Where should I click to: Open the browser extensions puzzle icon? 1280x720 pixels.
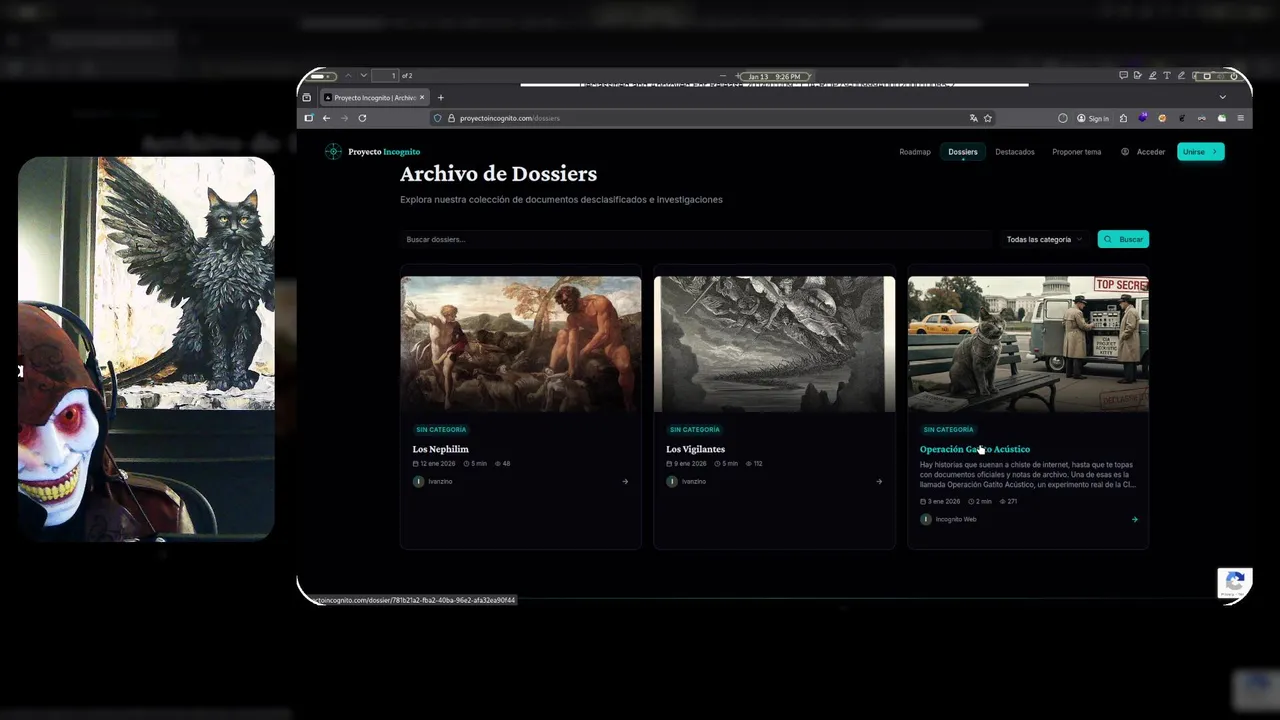tap(1123, 118)
